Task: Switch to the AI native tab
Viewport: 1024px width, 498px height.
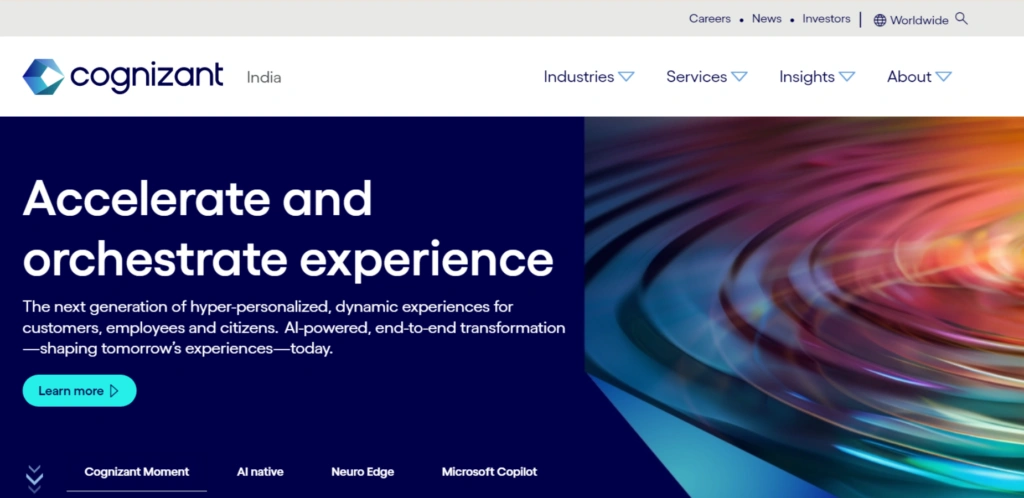Action: 260,472
